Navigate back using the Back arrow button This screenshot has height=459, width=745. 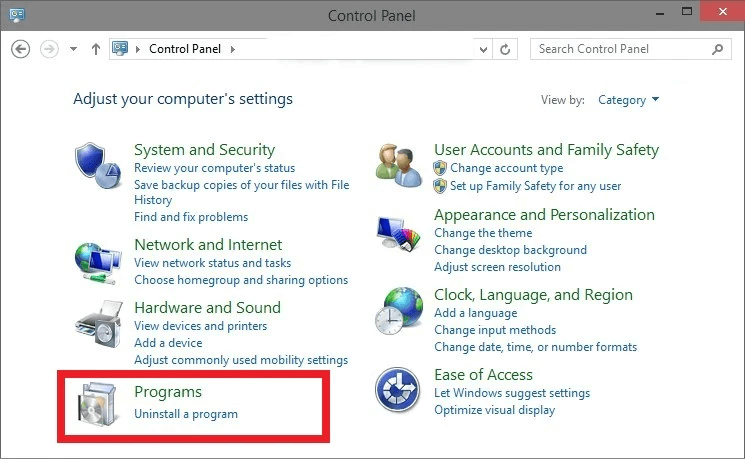pos(22,49)
